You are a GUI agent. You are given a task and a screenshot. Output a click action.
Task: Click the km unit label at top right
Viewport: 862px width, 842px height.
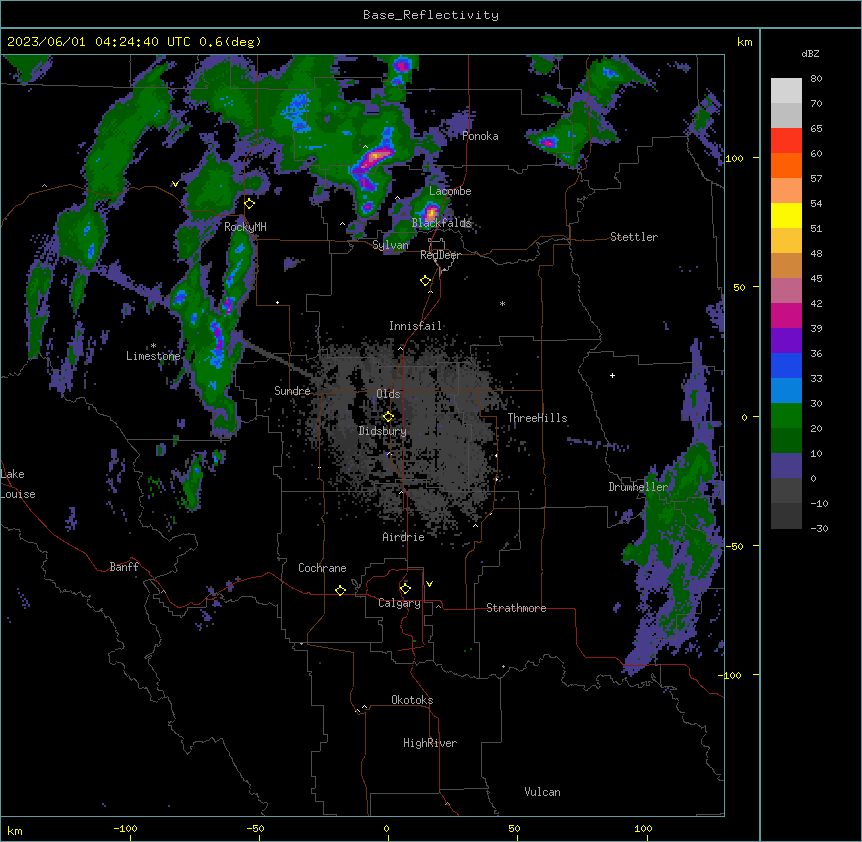[744, 42]
